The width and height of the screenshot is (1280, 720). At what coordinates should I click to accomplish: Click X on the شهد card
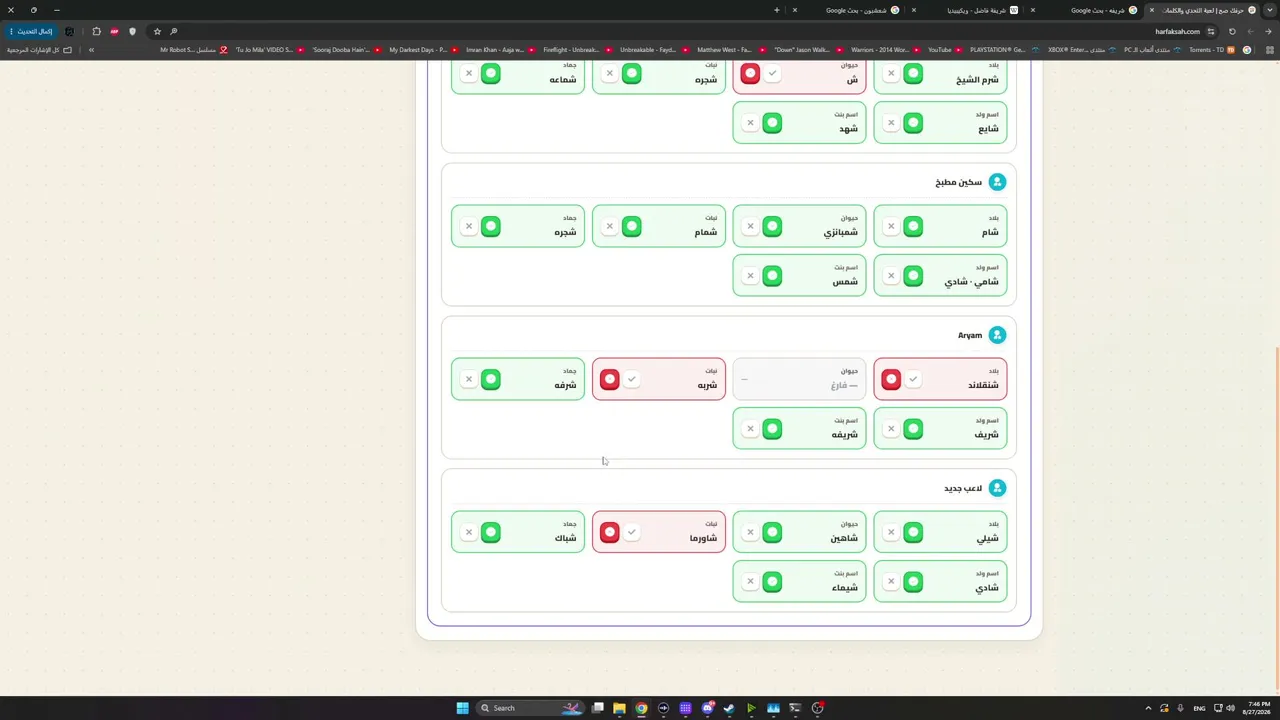click(750, 123)
